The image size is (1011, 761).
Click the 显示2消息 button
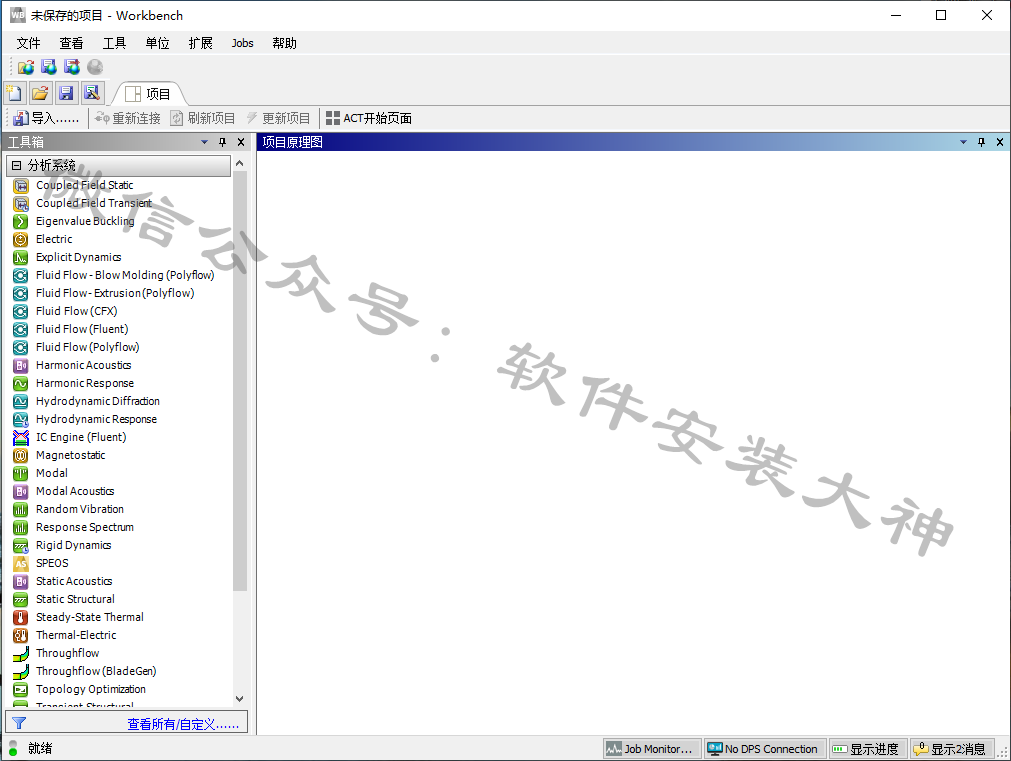pyautogui.click(x=952, y=749)
